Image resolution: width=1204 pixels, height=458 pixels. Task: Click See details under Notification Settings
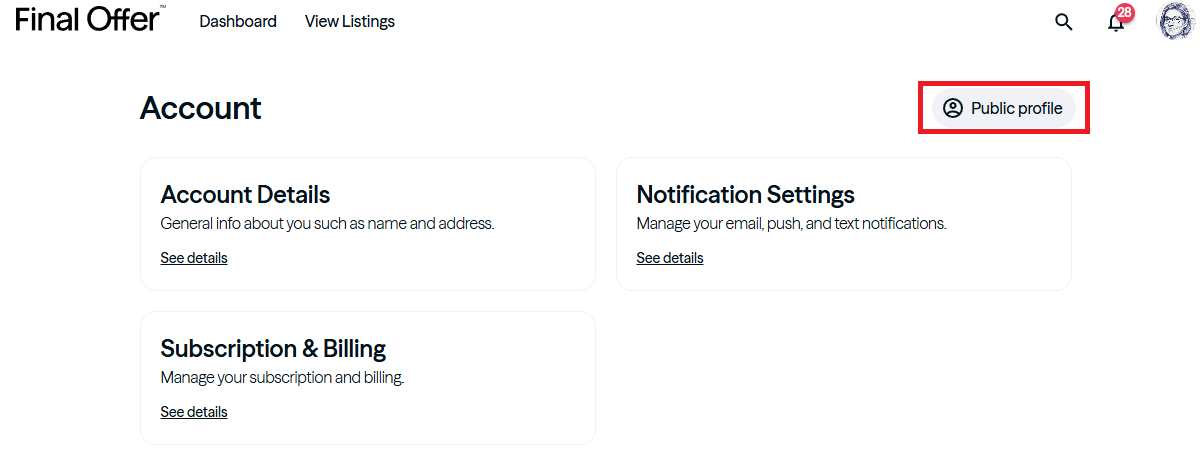(x=670, y=258)
